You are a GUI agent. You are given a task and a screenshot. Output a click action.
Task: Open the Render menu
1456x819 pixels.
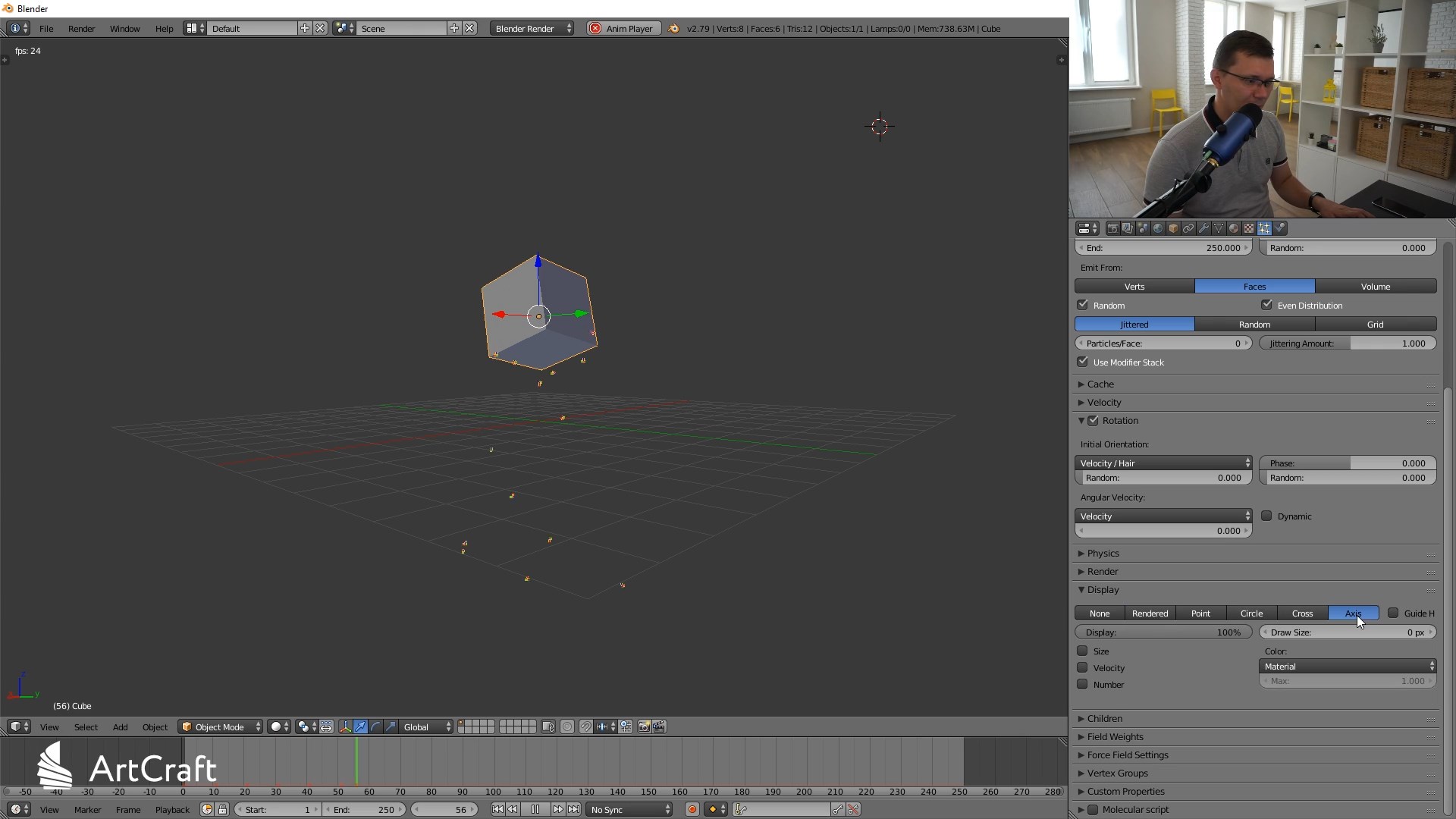click(x=81, y=29)
